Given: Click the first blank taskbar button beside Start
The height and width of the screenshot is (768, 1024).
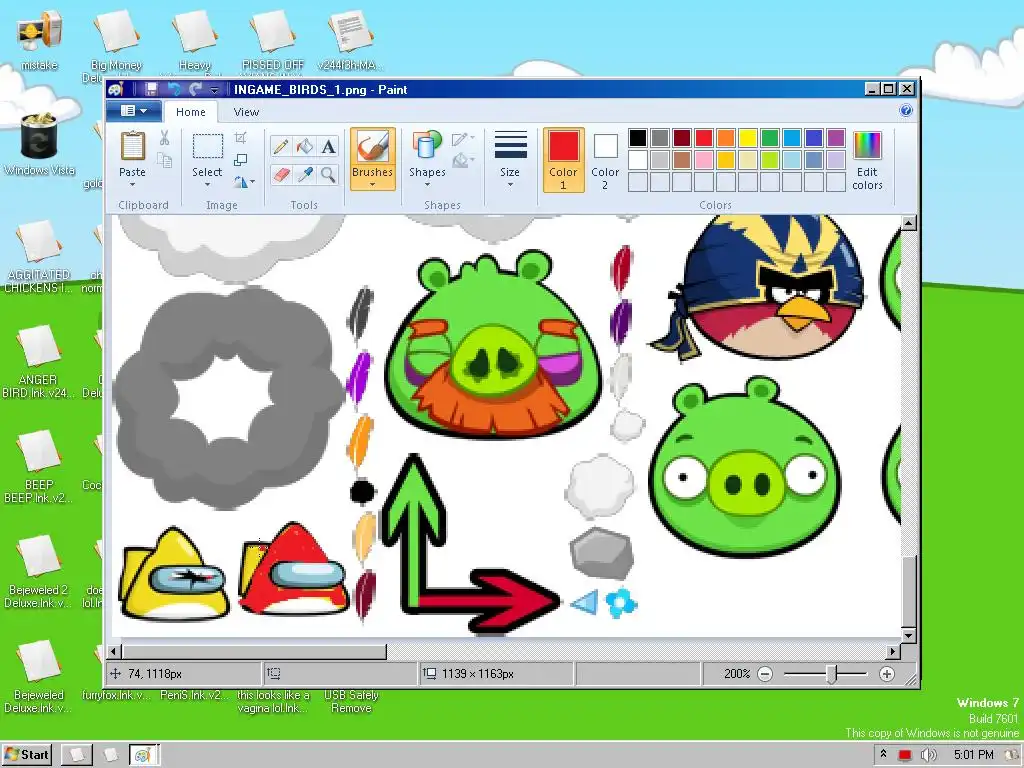Looking at the screenshot, I should tap(77, 755).
